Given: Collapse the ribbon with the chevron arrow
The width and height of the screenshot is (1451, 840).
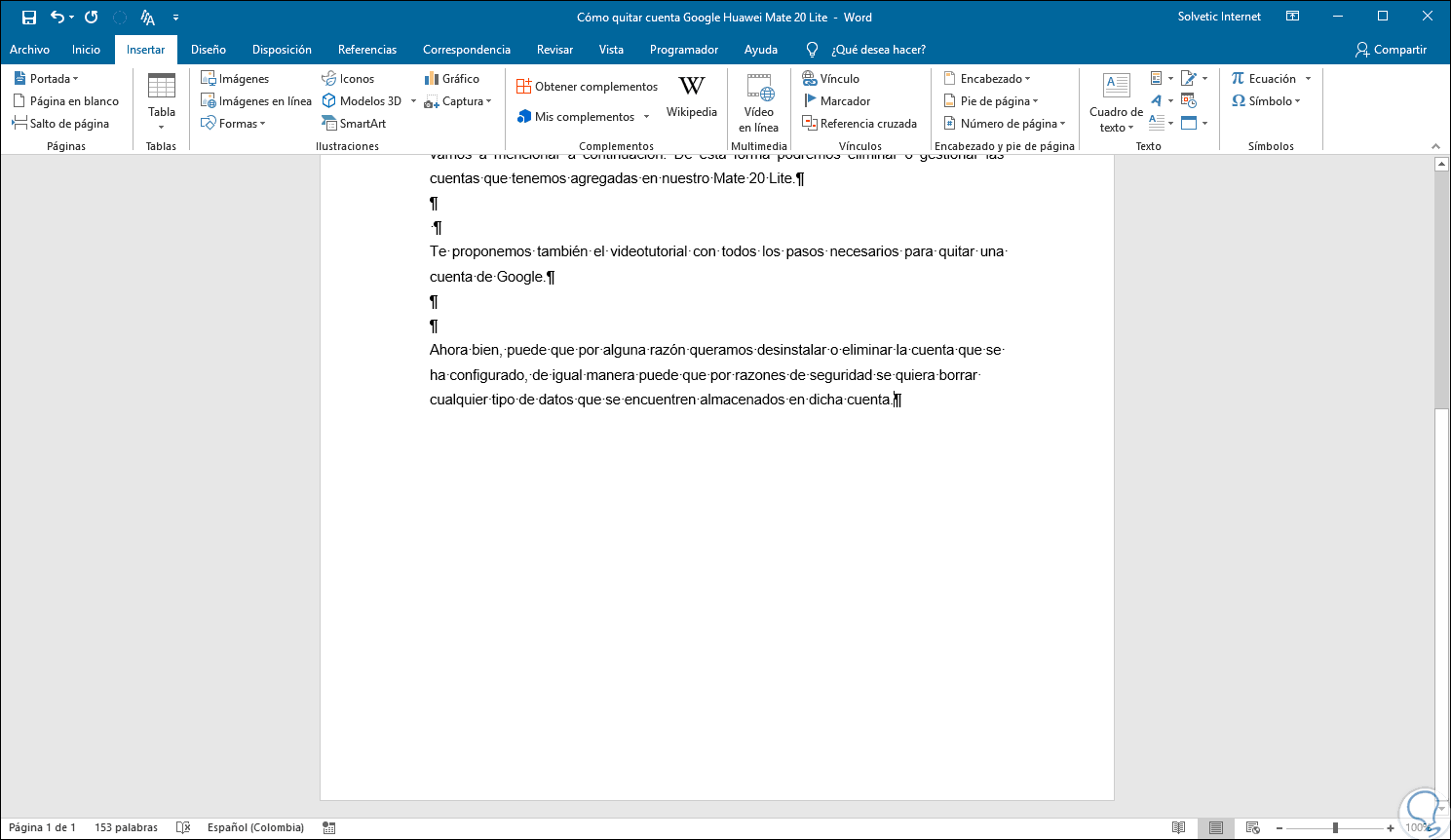Looking at the screenshot, I should click(x=1435, y=146).
